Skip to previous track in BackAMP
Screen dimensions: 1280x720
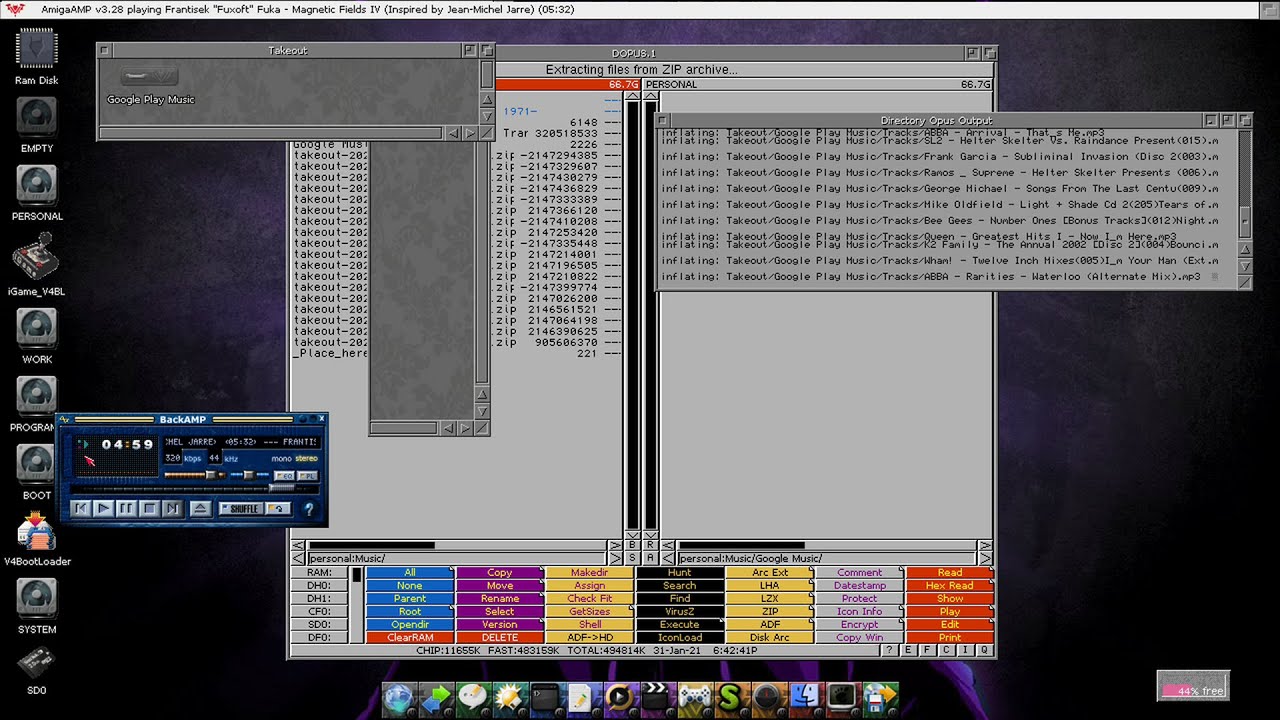81,509
